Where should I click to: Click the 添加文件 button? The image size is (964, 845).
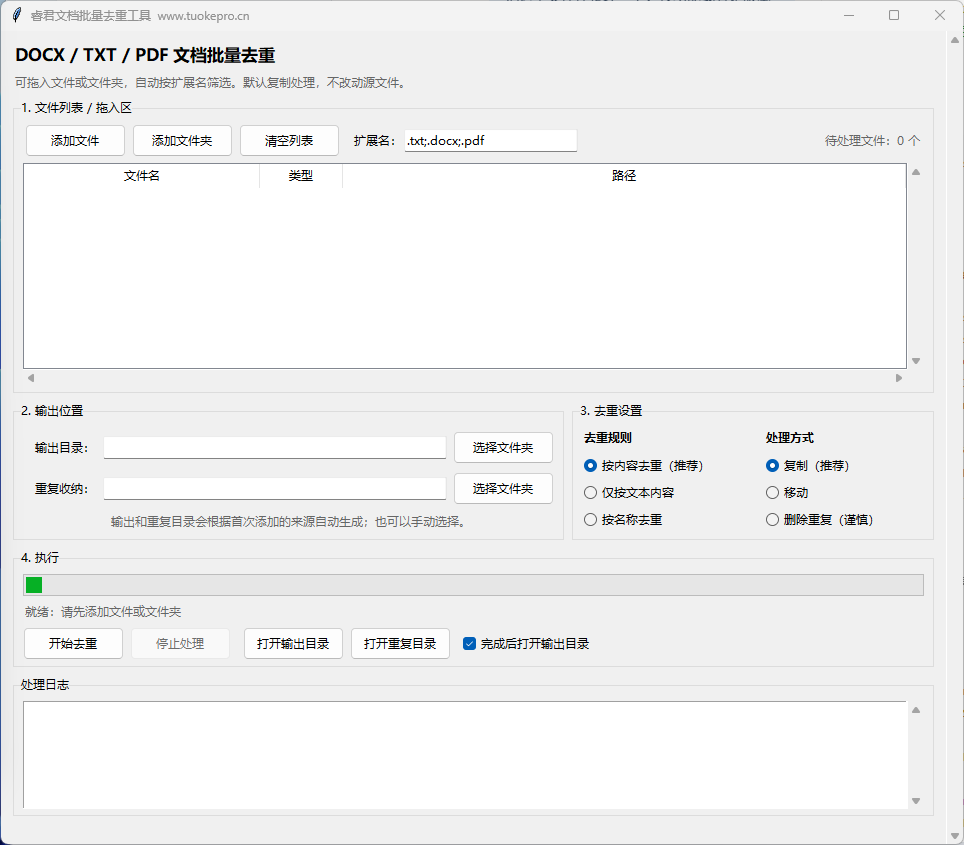click(x=75, y=141)
